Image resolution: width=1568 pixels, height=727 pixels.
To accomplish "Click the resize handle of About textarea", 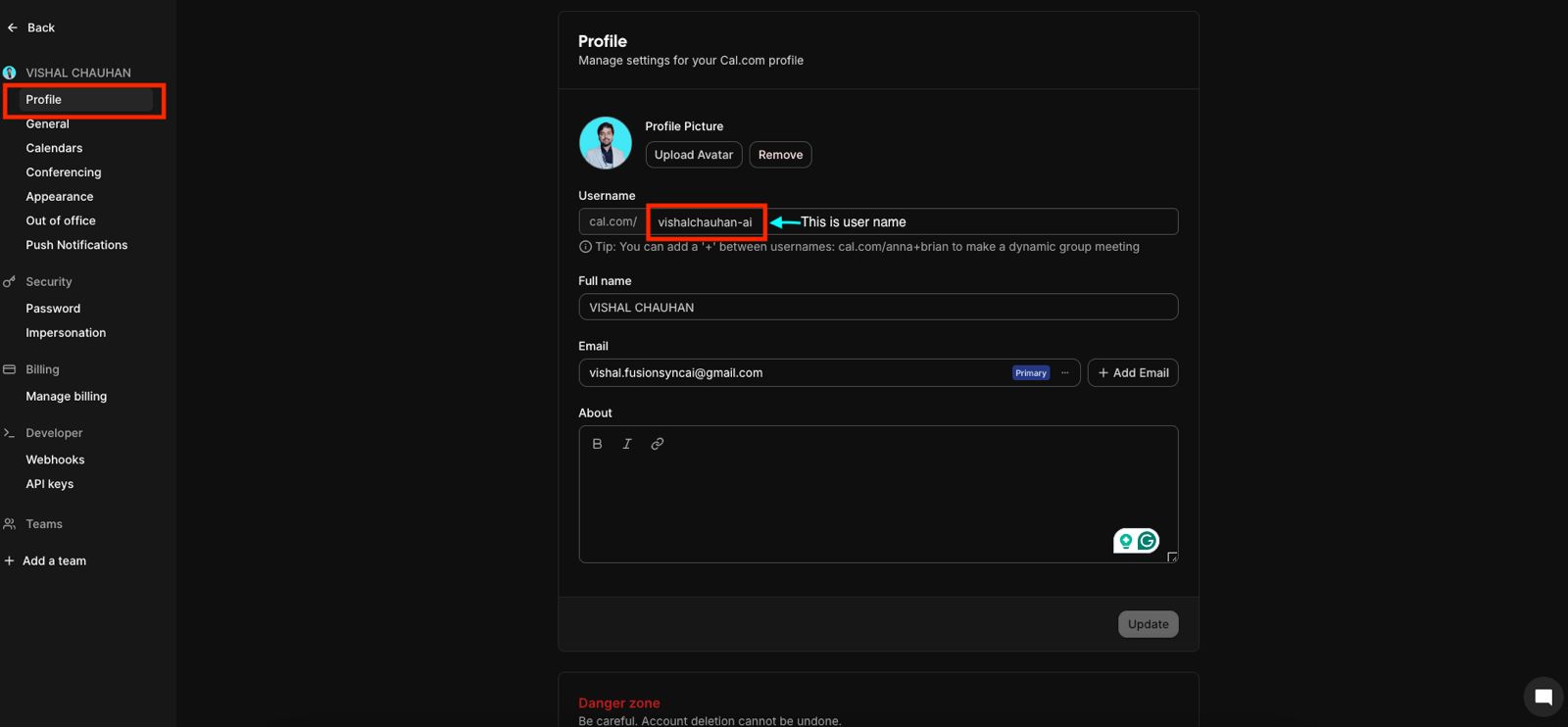I will [x=1172, y=557].
